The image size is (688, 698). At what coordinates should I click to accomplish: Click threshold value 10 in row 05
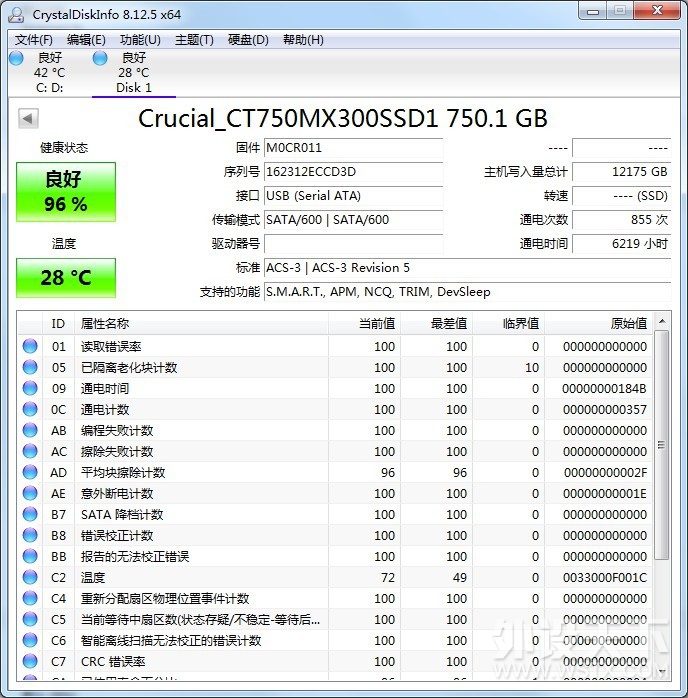[x=532, y=368]
